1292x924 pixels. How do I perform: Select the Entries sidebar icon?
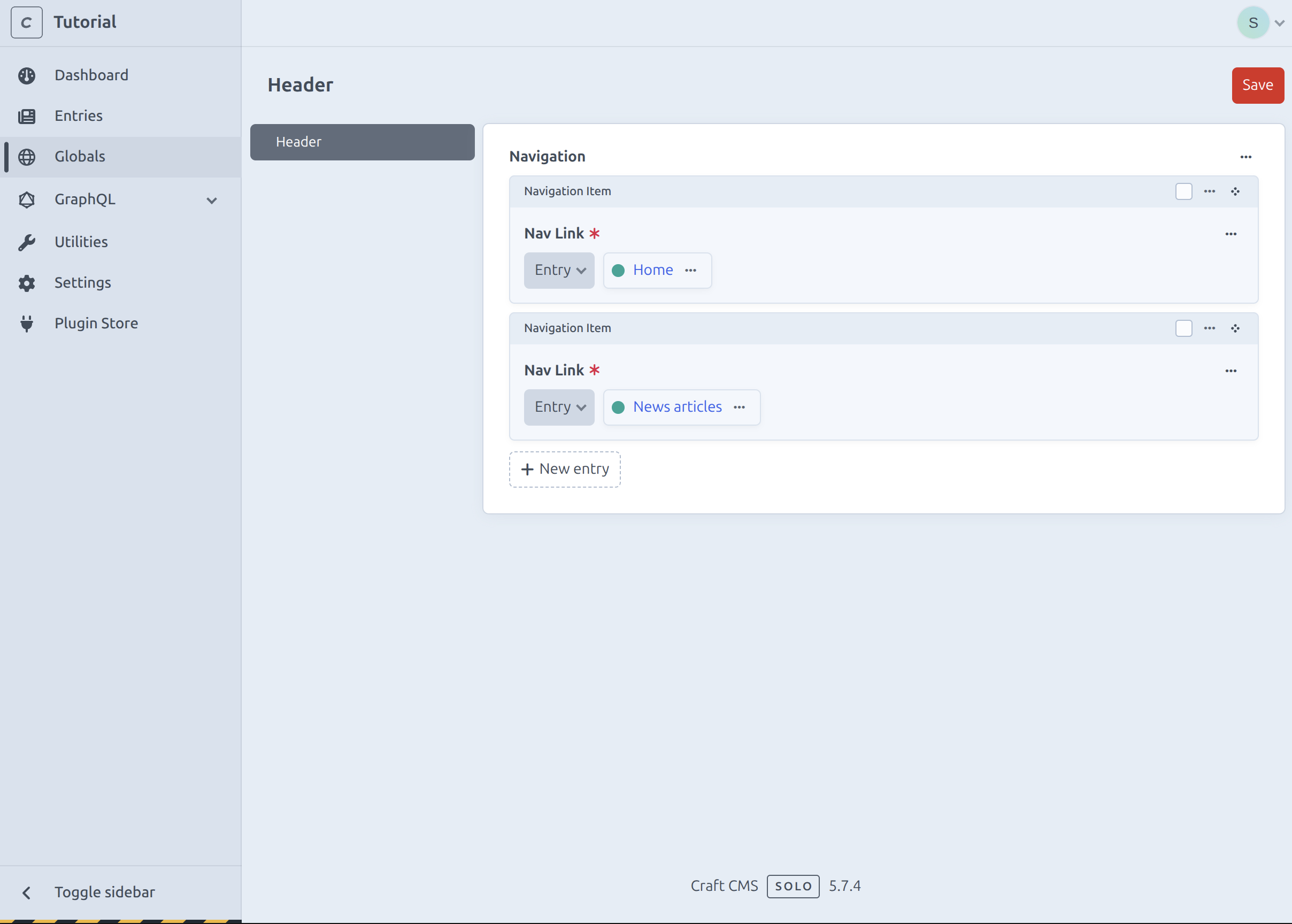[x=27, y=115]
